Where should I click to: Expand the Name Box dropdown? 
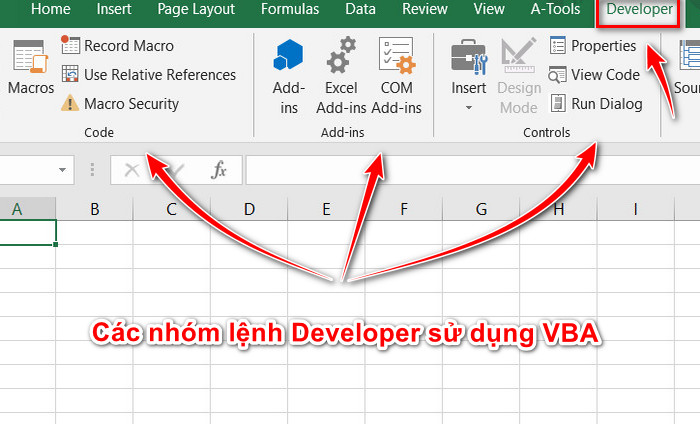pyautogui.click(x=62, y=170)
